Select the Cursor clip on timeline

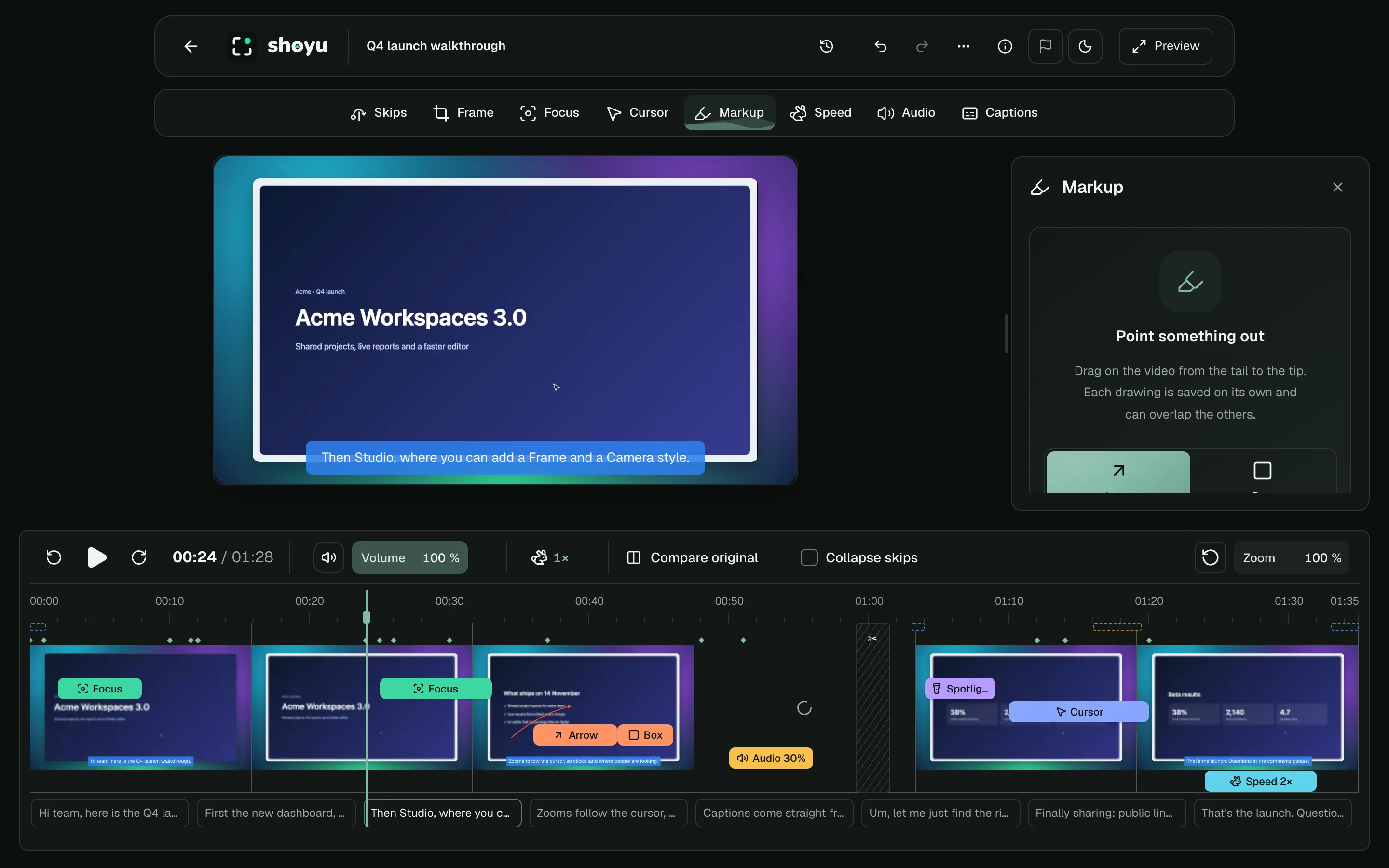tap(1078, 712)
